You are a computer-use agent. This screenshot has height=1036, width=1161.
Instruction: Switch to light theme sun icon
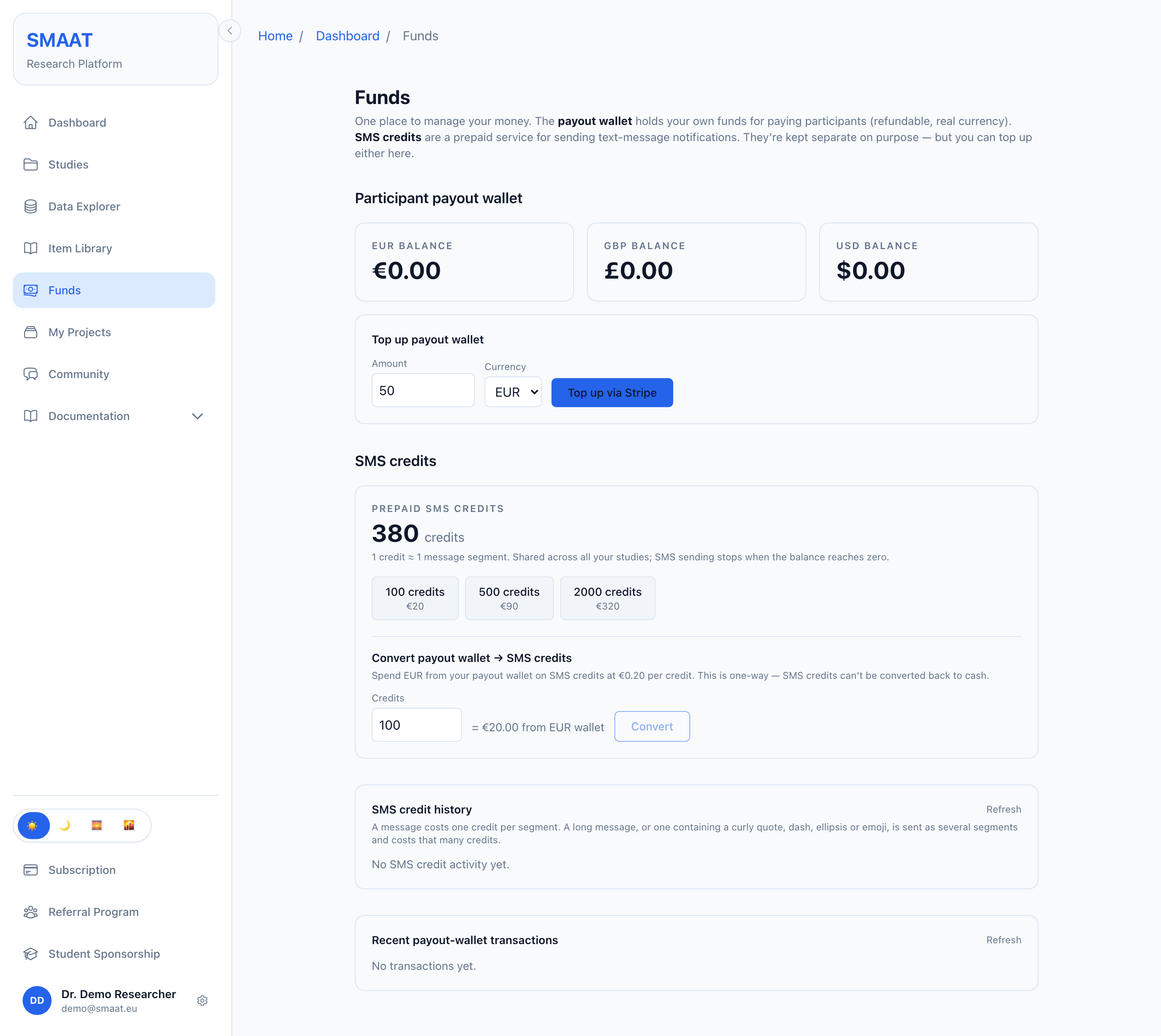33,826
